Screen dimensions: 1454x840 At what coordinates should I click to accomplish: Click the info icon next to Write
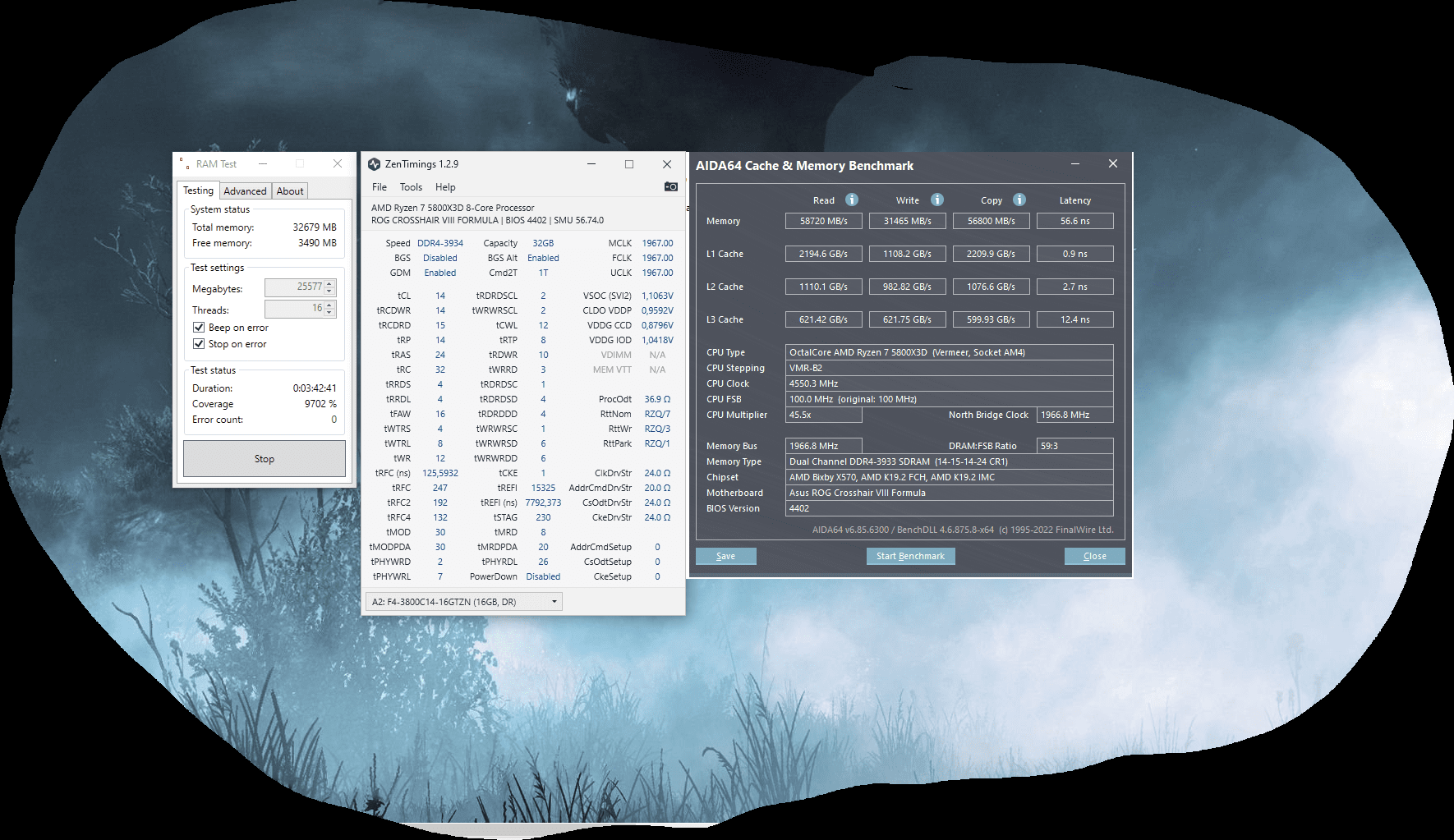(937, 200)
